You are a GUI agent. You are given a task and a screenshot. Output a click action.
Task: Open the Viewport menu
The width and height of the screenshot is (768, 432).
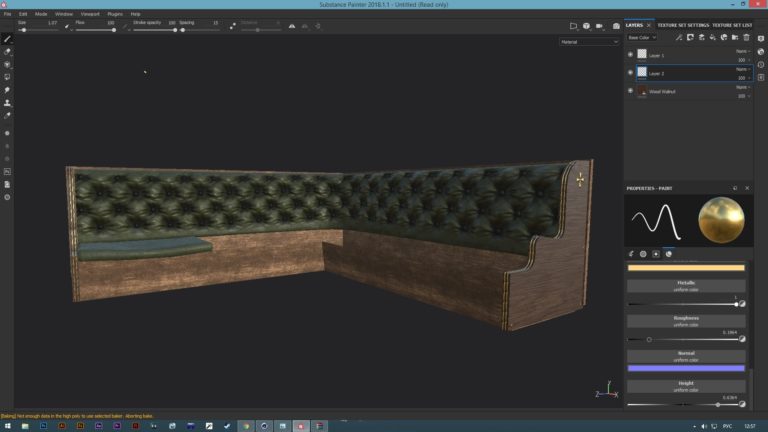(x=90, y=14)
